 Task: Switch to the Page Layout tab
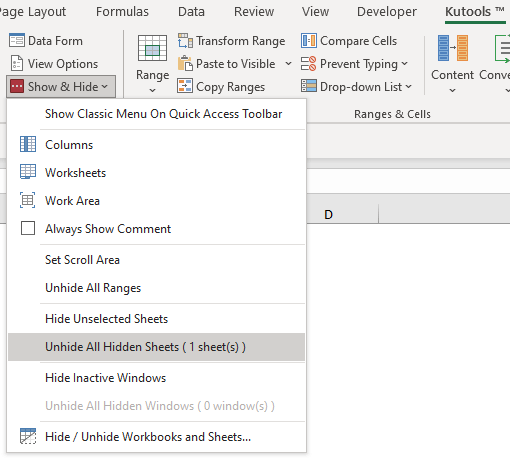click(x=32, y=12)
